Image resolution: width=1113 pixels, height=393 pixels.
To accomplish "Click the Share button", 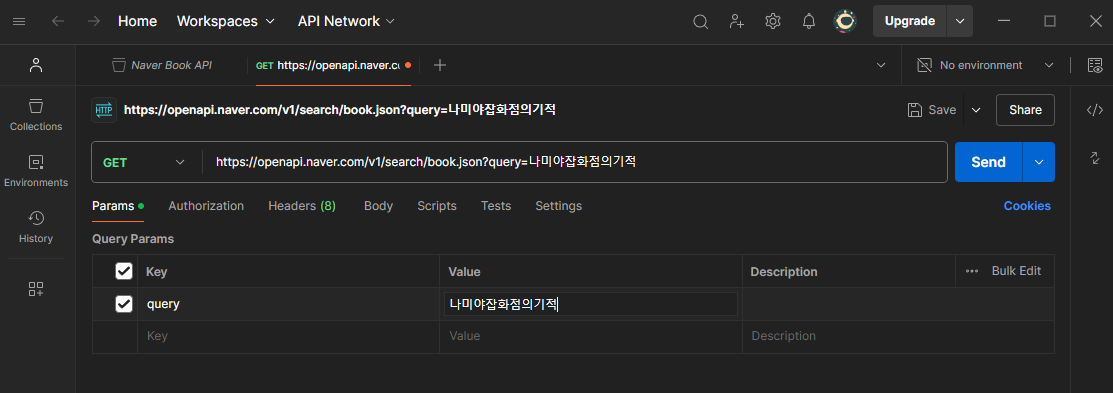I will coord(1025,110).
